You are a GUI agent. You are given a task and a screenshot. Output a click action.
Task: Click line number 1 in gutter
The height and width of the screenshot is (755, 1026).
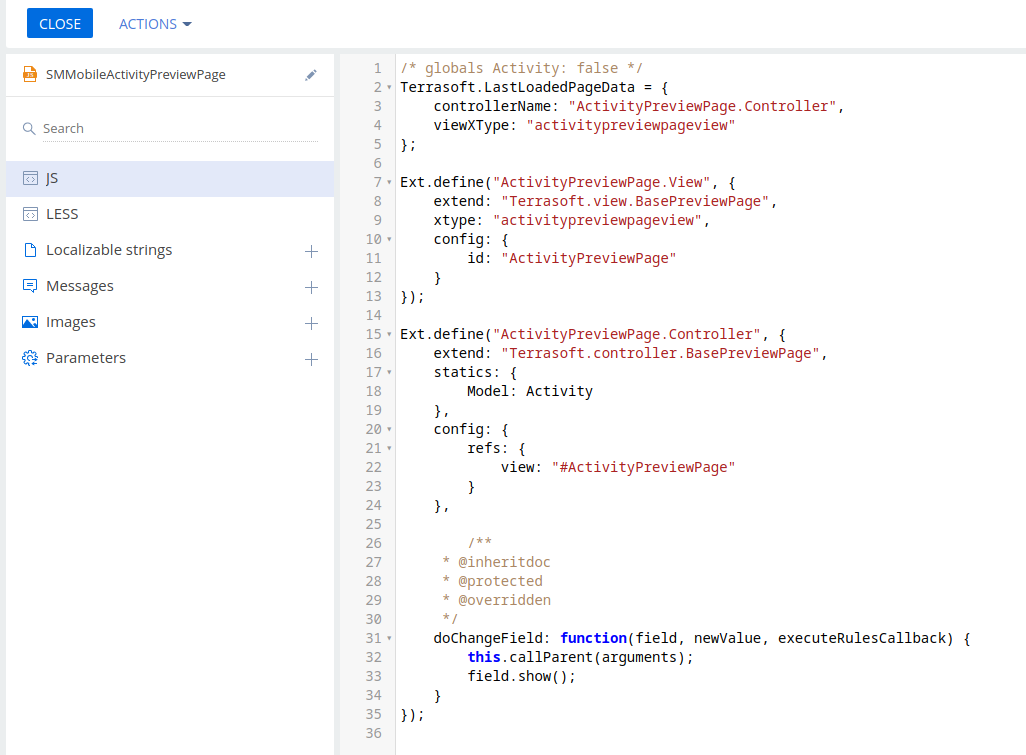pos(378,68)
